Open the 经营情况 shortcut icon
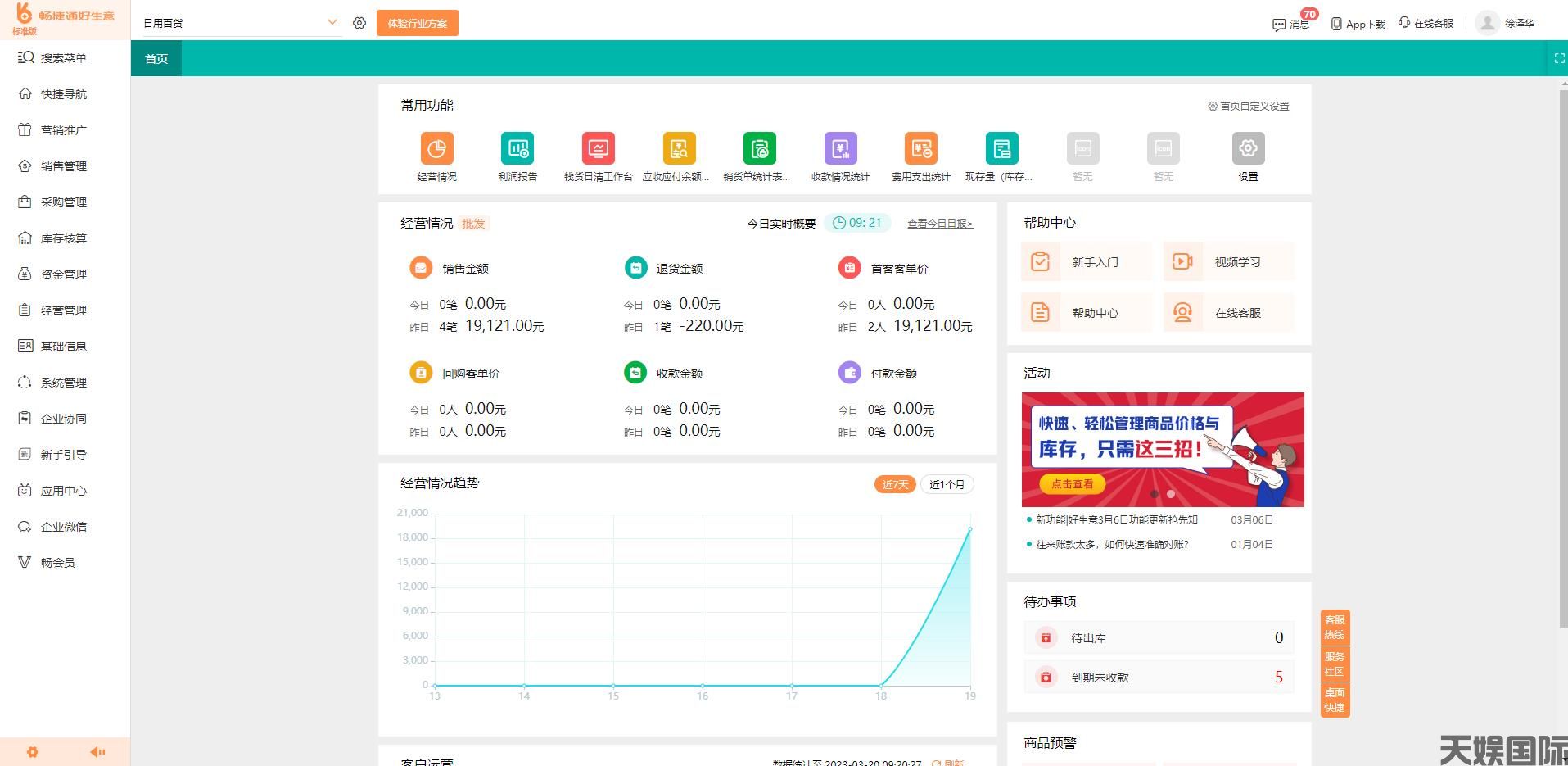This screenshot has width=1568, height=766. [436, 148]
